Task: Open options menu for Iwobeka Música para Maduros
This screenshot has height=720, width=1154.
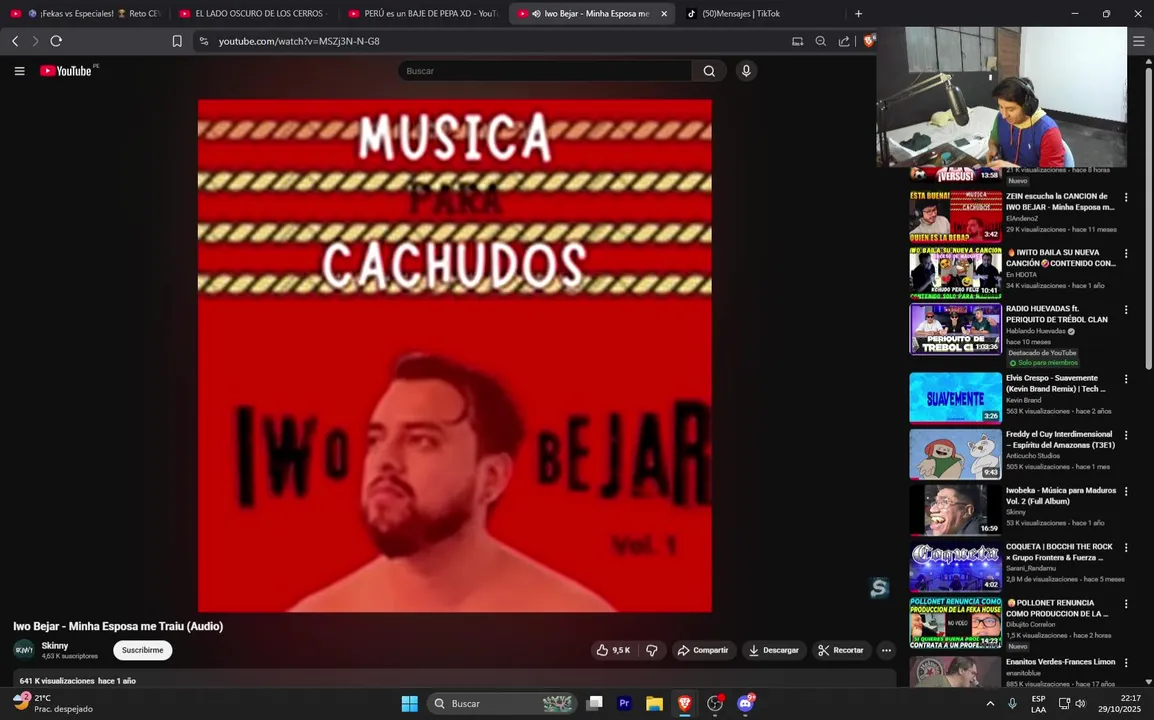Action: (x=1125, y=491)
